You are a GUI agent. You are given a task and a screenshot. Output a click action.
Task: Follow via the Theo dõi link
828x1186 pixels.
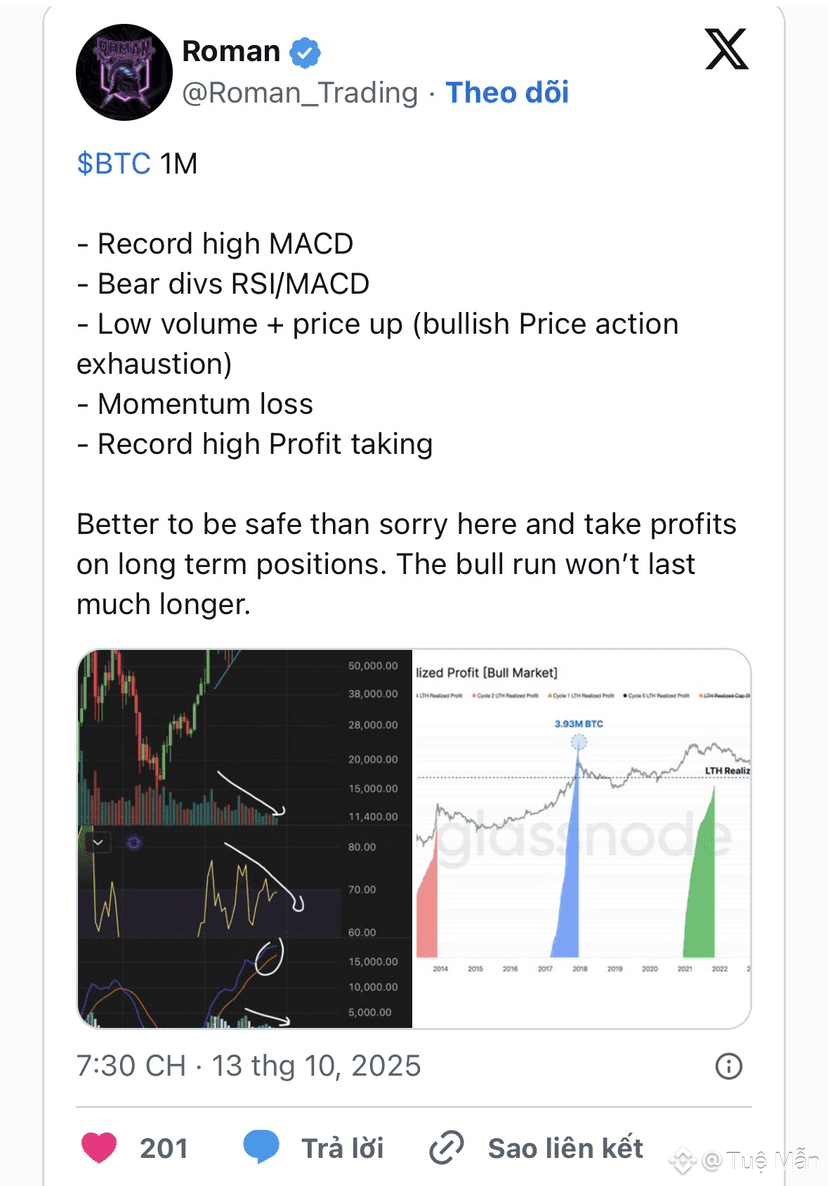point(507,93)
